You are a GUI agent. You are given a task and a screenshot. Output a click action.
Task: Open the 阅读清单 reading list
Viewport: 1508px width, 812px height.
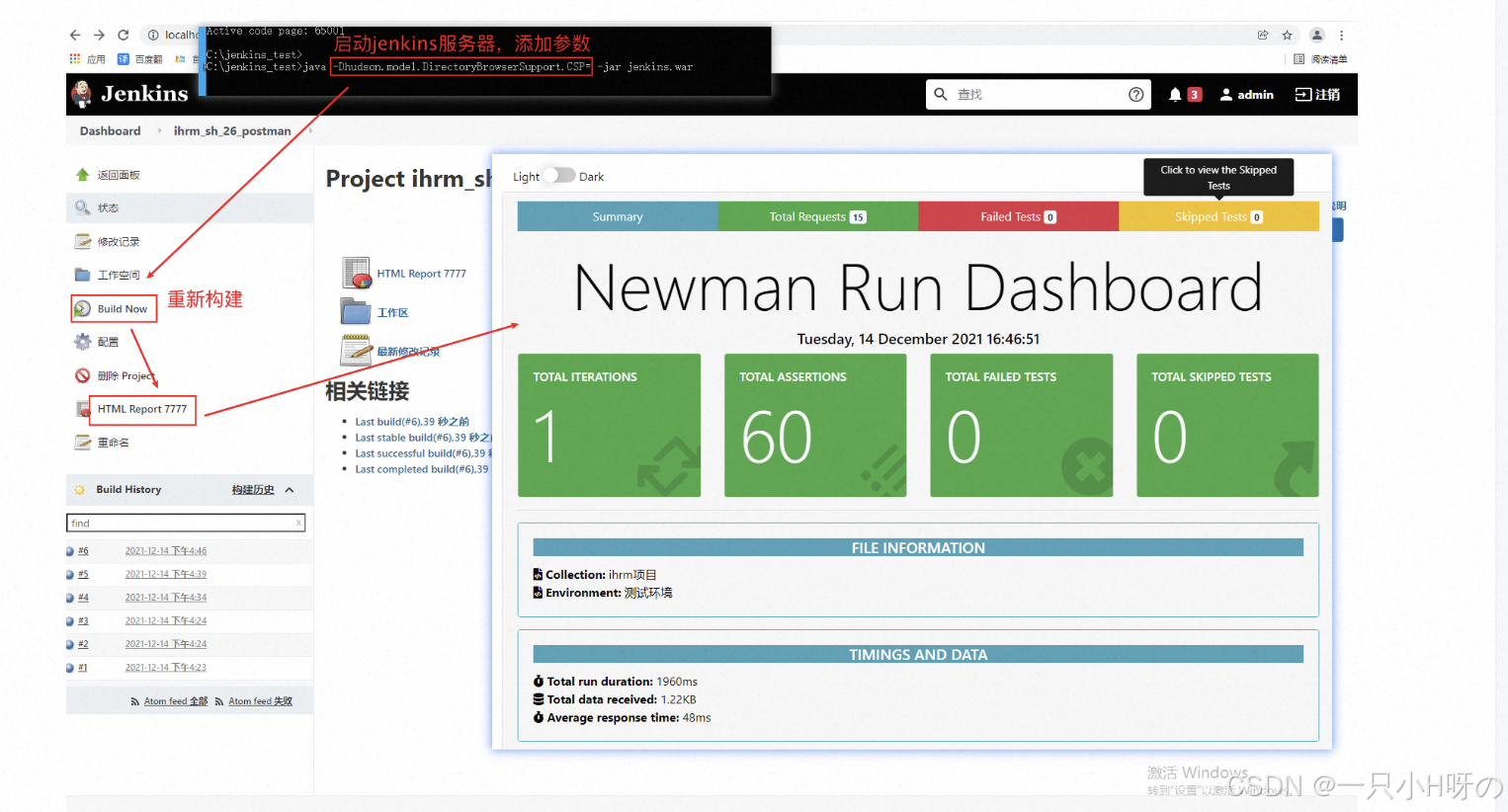coord(1321,59)
